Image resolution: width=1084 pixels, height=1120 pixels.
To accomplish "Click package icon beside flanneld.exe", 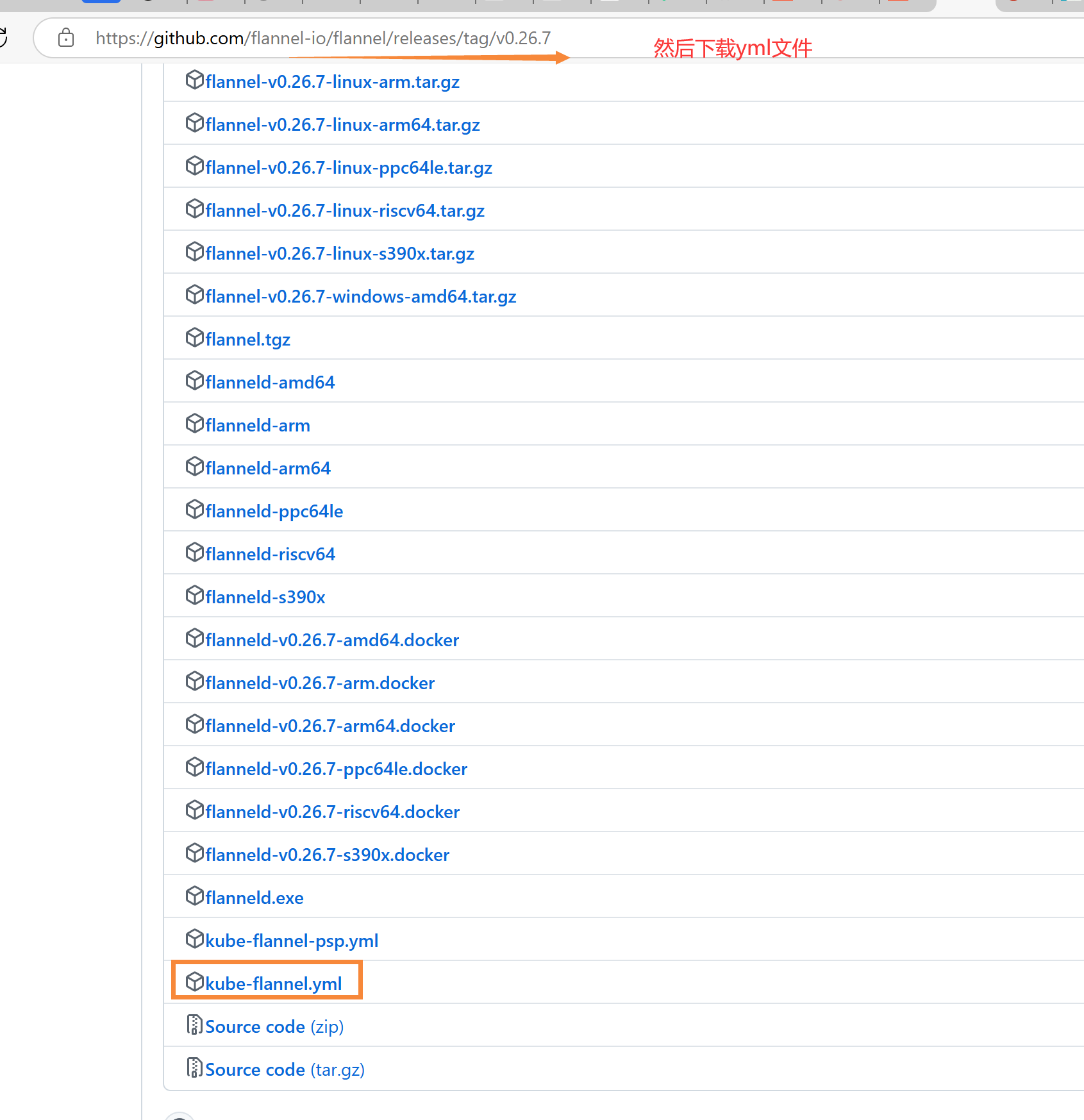I will 194,896.
